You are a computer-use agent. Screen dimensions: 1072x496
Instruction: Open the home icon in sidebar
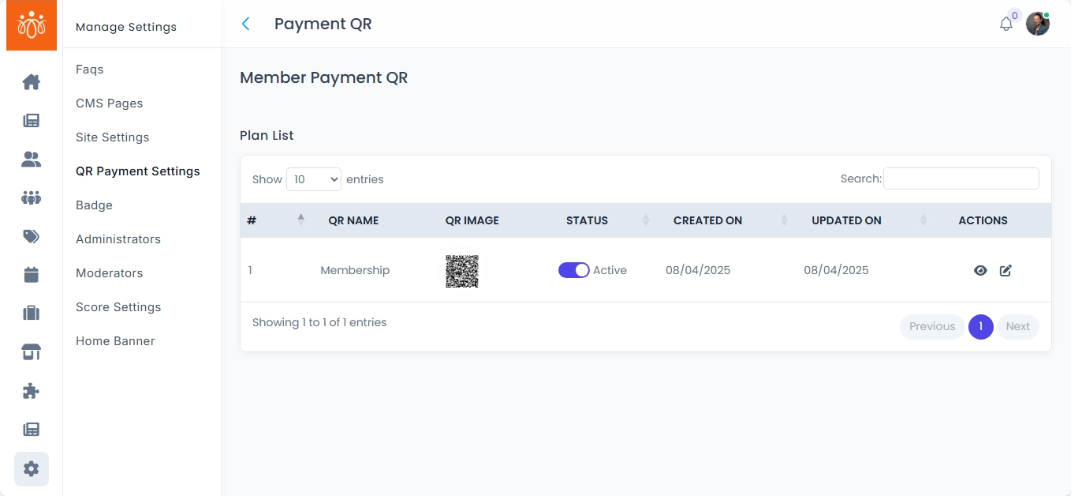click(31, 82)
